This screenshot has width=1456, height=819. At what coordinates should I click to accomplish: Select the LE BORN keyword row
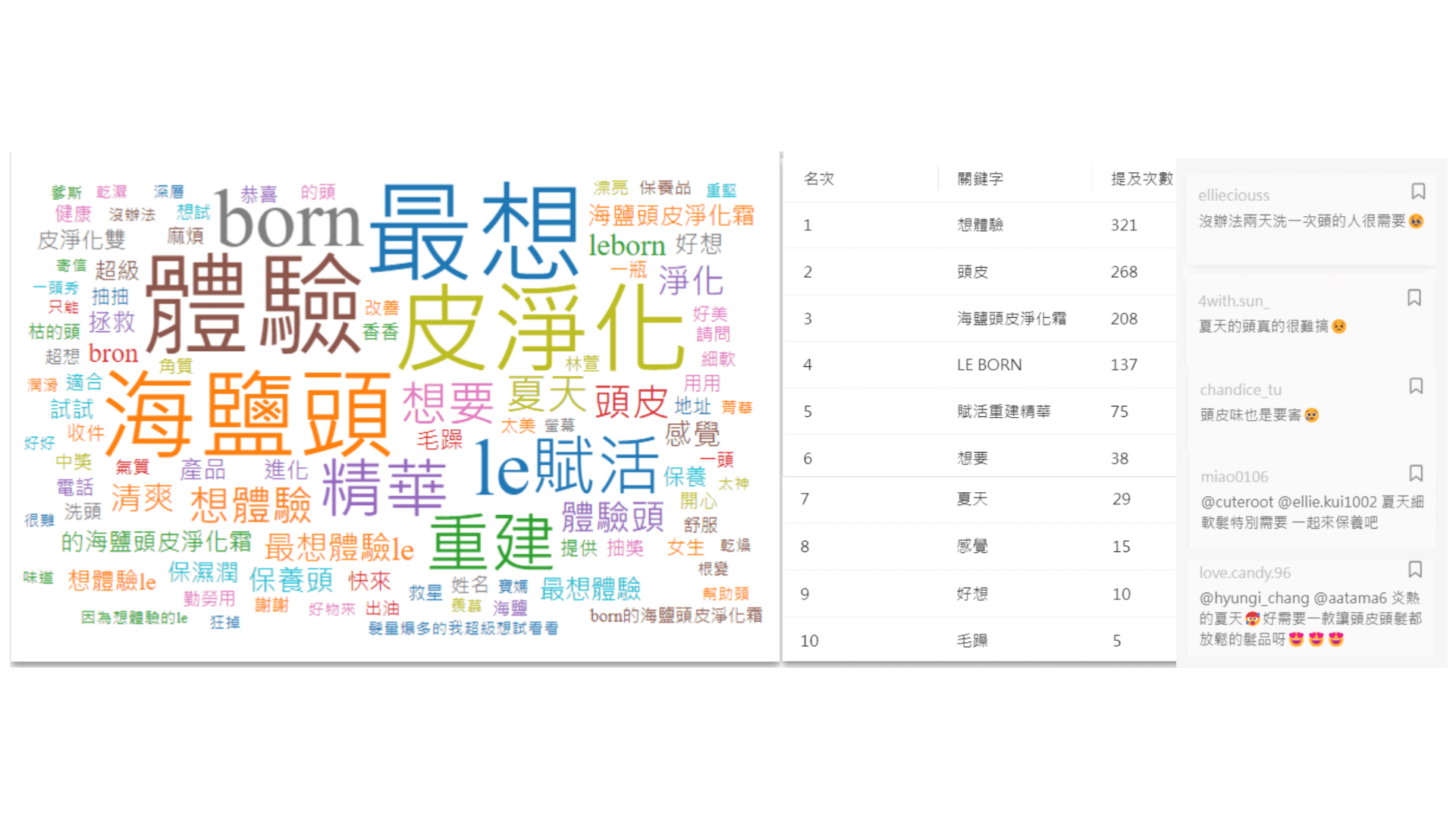pyautogui.click(x=979, y=365)
